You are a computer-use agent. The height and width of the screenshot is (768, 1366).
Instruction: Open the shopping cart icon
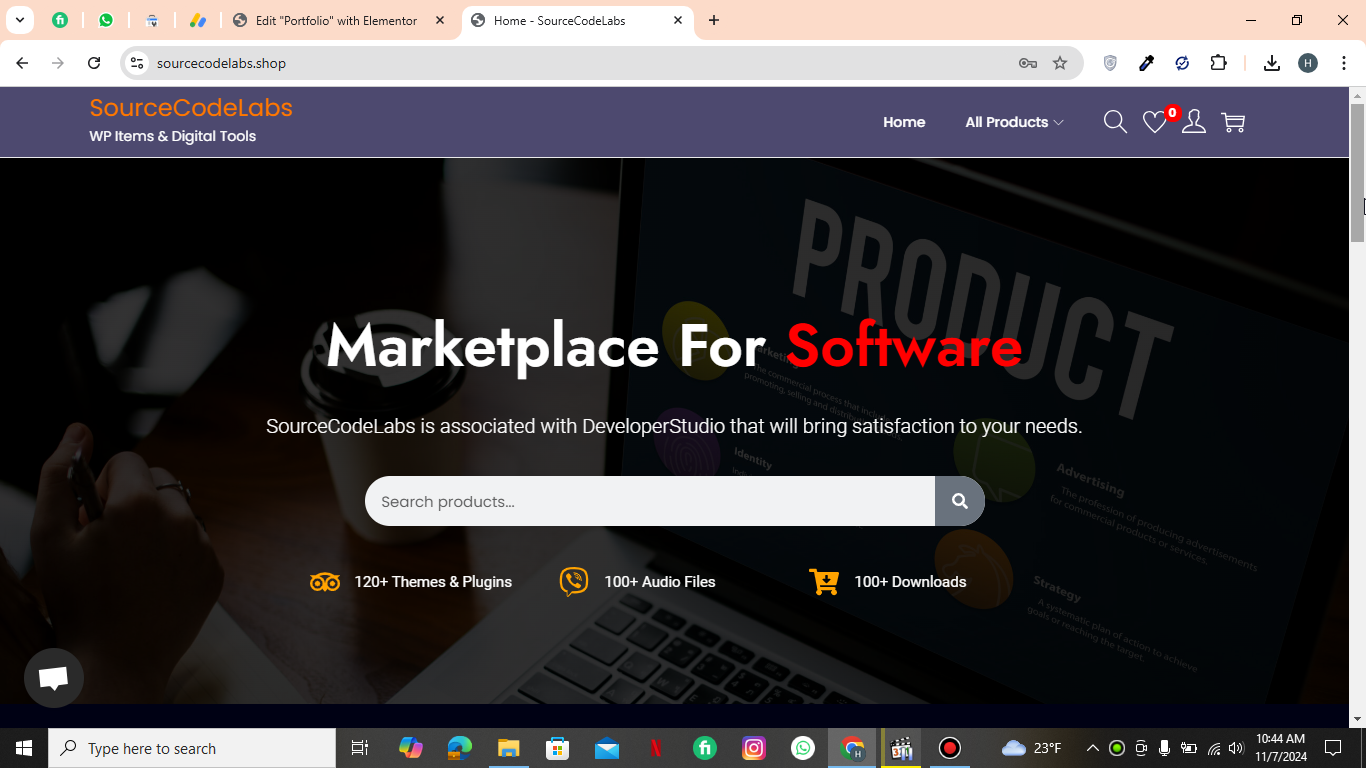(1233, 122)
